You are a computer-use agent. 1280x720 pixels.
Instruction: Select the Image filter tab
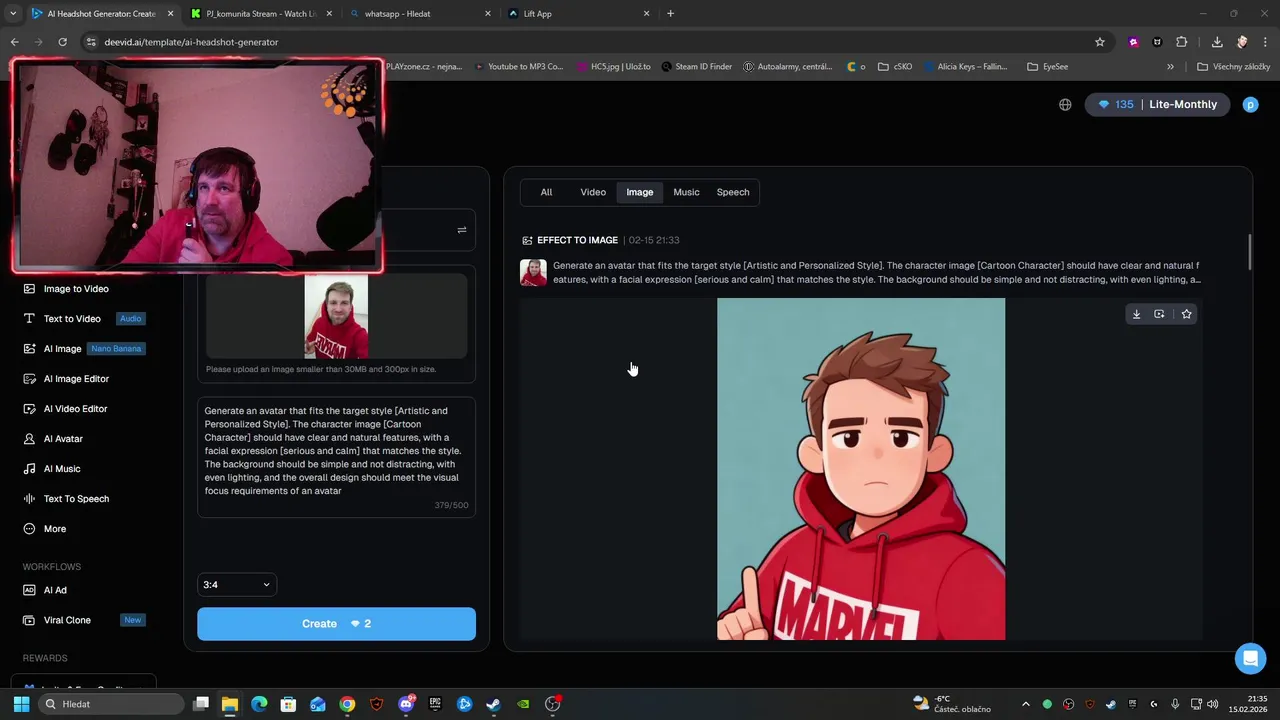coord(640,192)
